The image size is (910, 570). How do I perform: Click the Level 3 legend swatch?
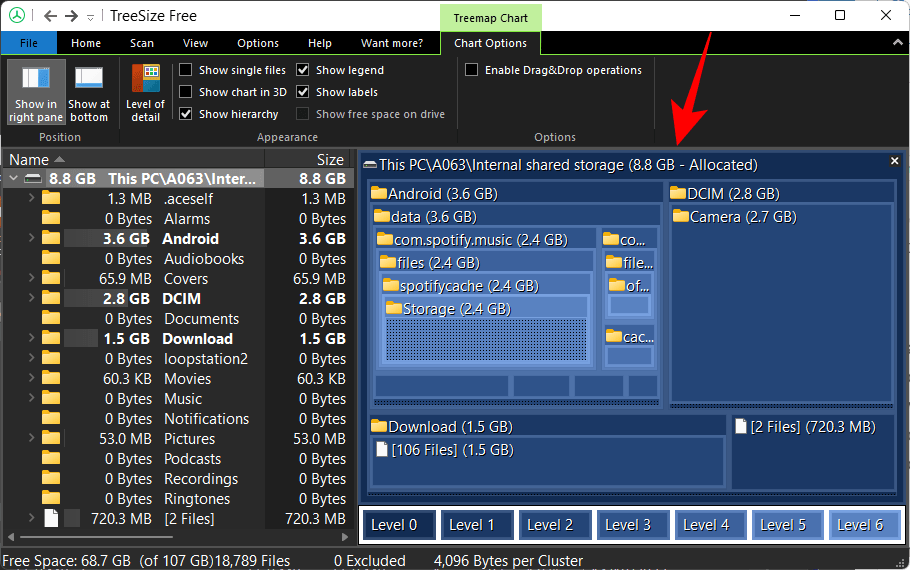[633, 525]
